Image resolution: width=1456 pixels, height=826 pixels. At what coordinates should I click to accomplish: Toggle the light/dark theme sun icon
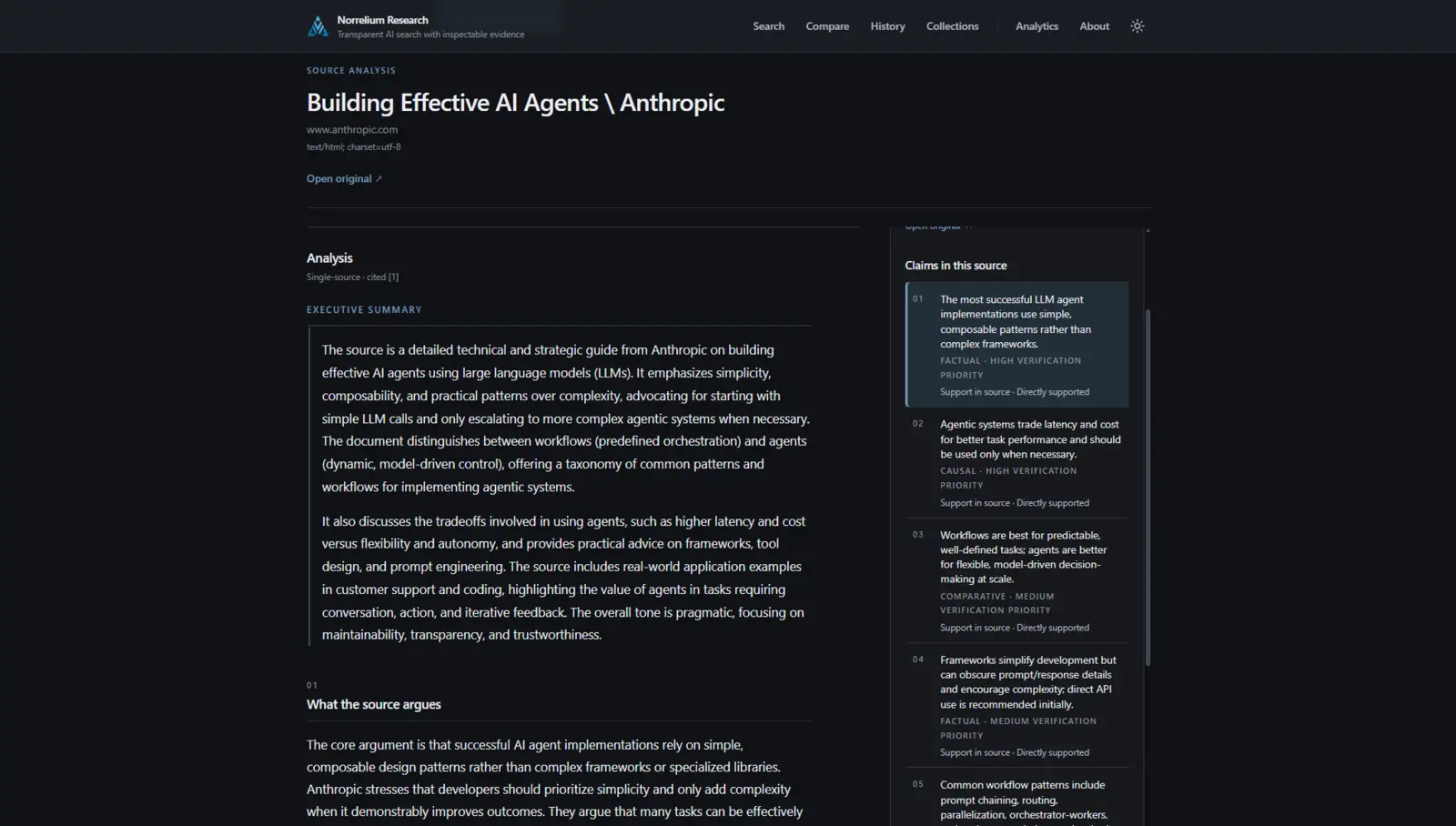tap(1137, 26)
